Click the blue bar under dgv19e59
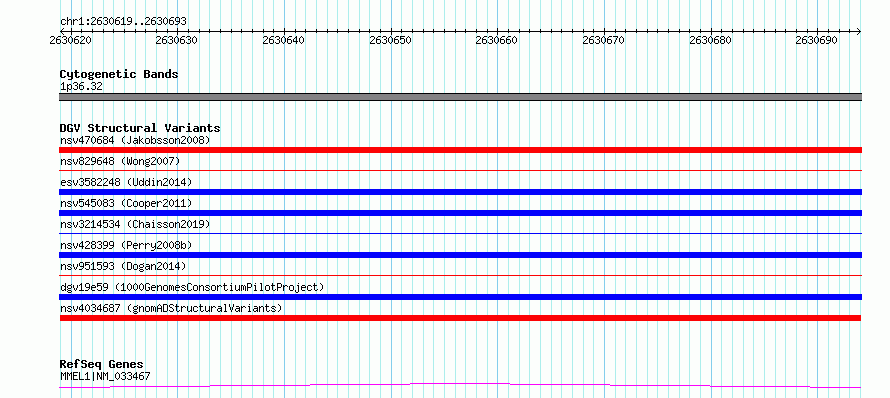 (460, 297)
